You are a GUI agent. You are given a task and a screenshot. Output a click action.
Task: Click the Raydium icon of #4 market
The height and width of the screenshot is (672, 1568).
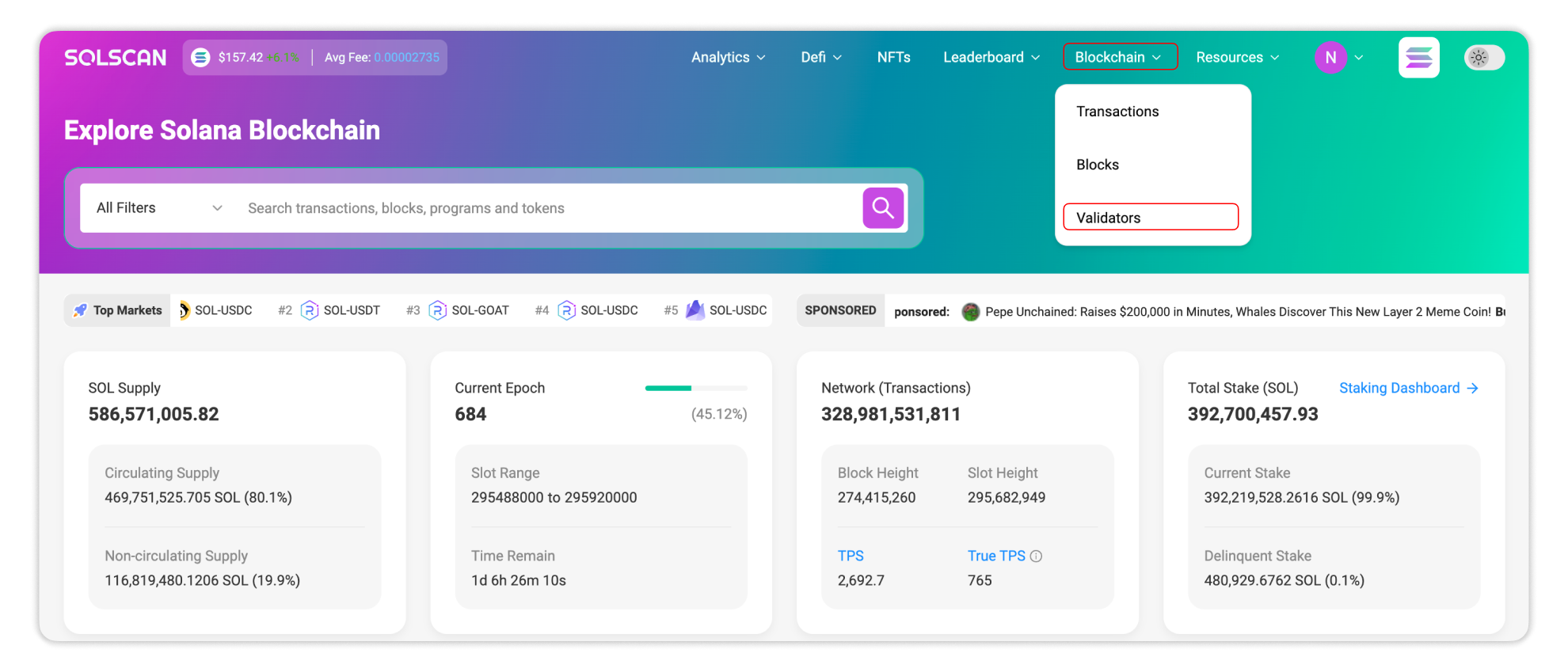(x=567, y=310)
